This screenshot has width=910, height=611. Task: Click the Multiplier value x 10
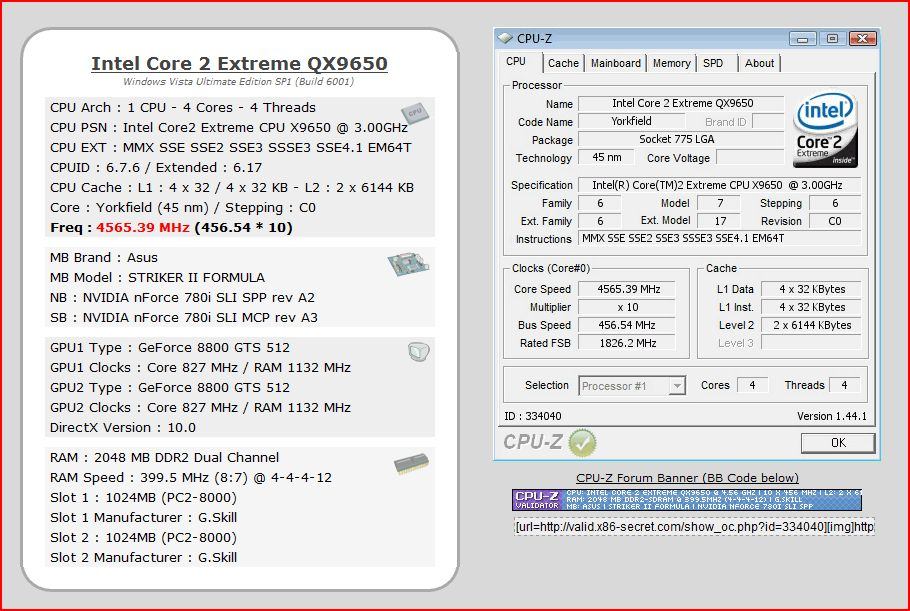627,307
